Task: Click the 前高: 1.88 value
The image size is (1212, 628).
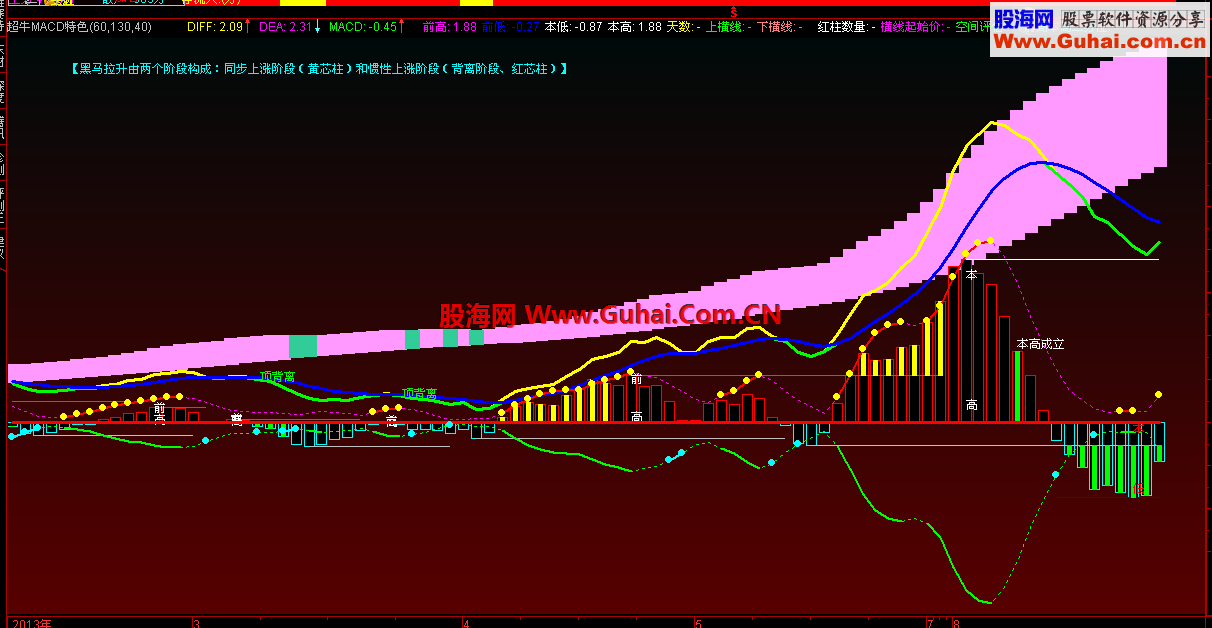Action: 450,27
